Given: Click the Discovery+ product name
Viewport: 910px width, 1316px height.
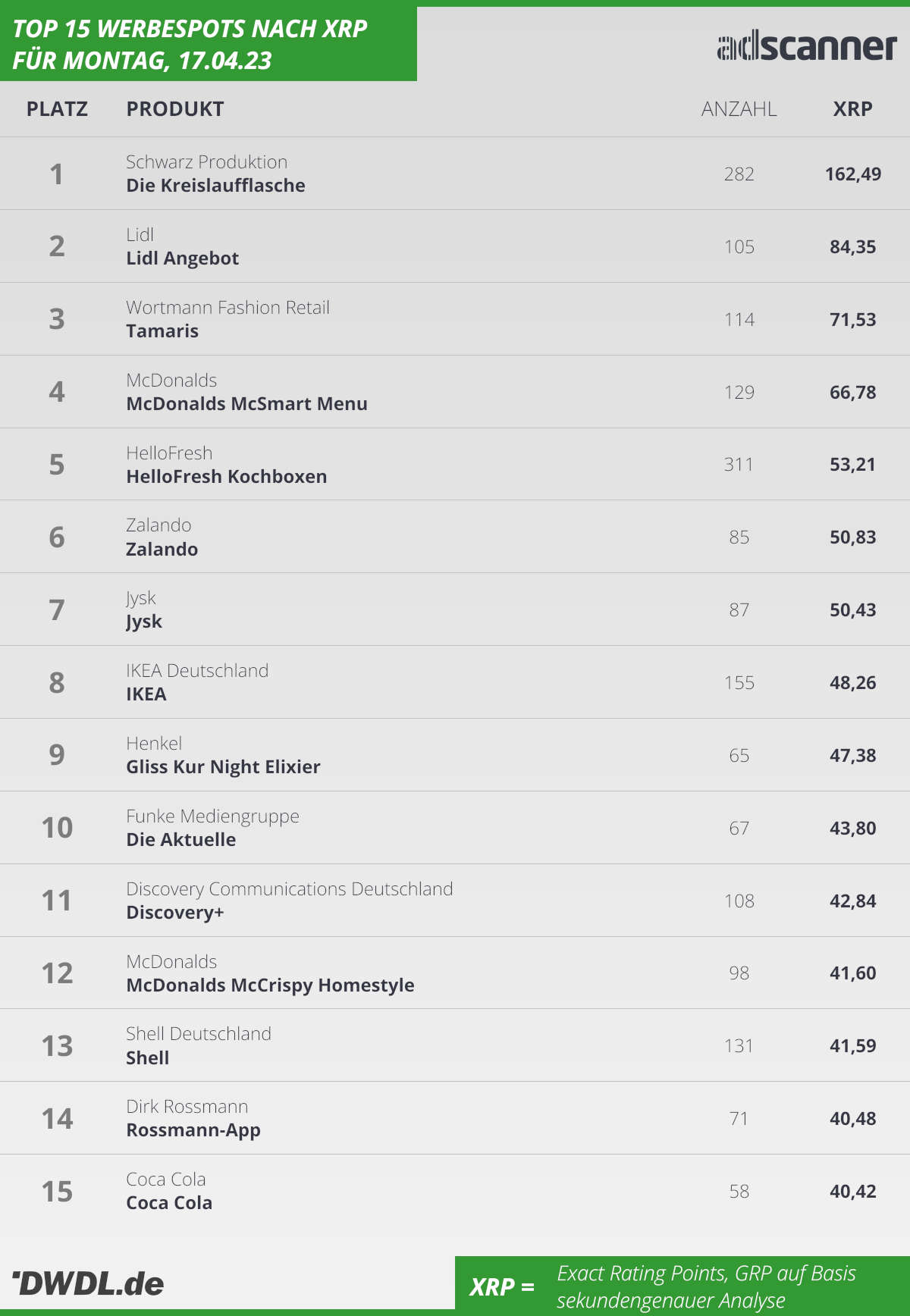Looking at the screenshot, I should [175, 912].
